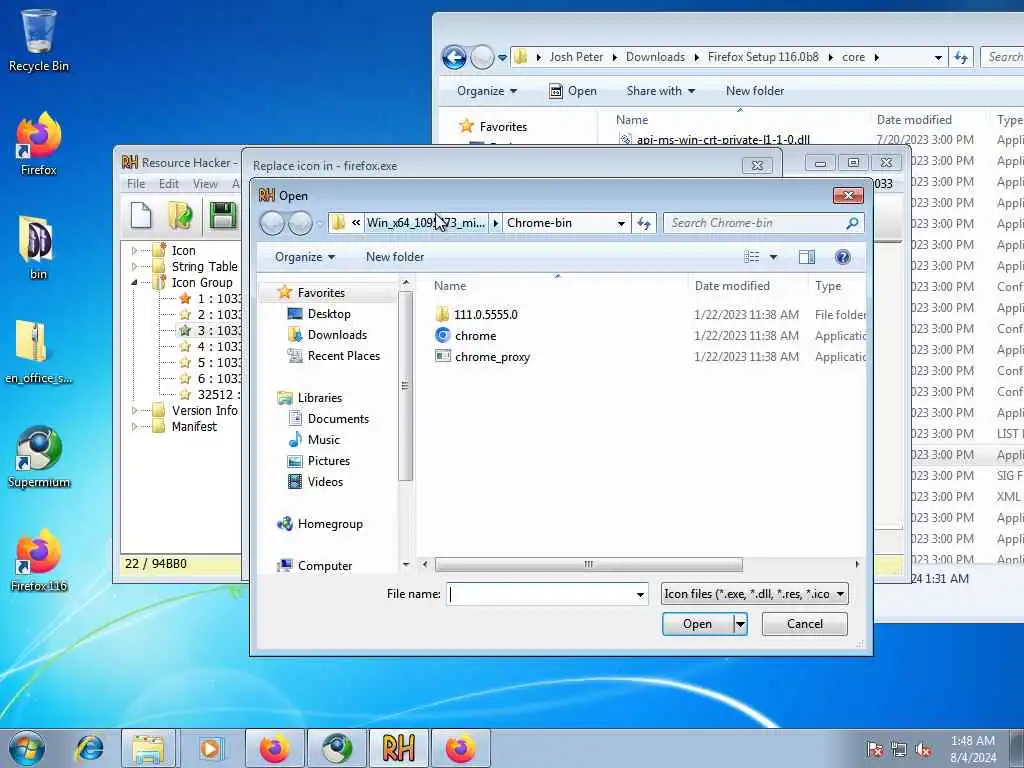Open the Share with menu in Explorer
The image size is (1024, 768).
click(x=660, y=91)
